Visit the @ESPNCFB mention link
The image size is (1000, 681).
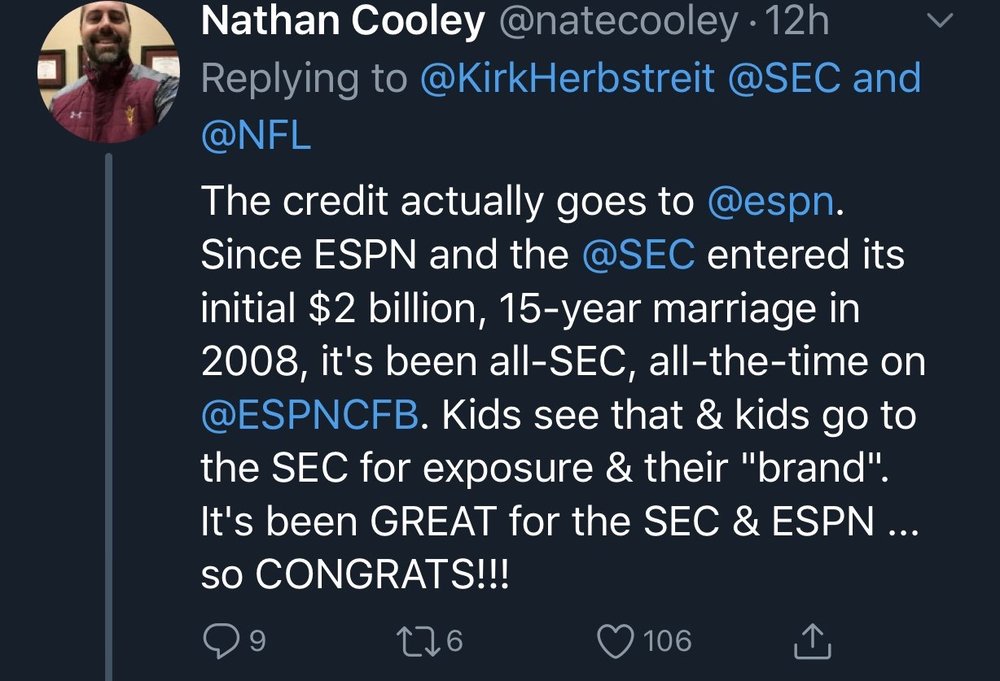pos(309,415)
